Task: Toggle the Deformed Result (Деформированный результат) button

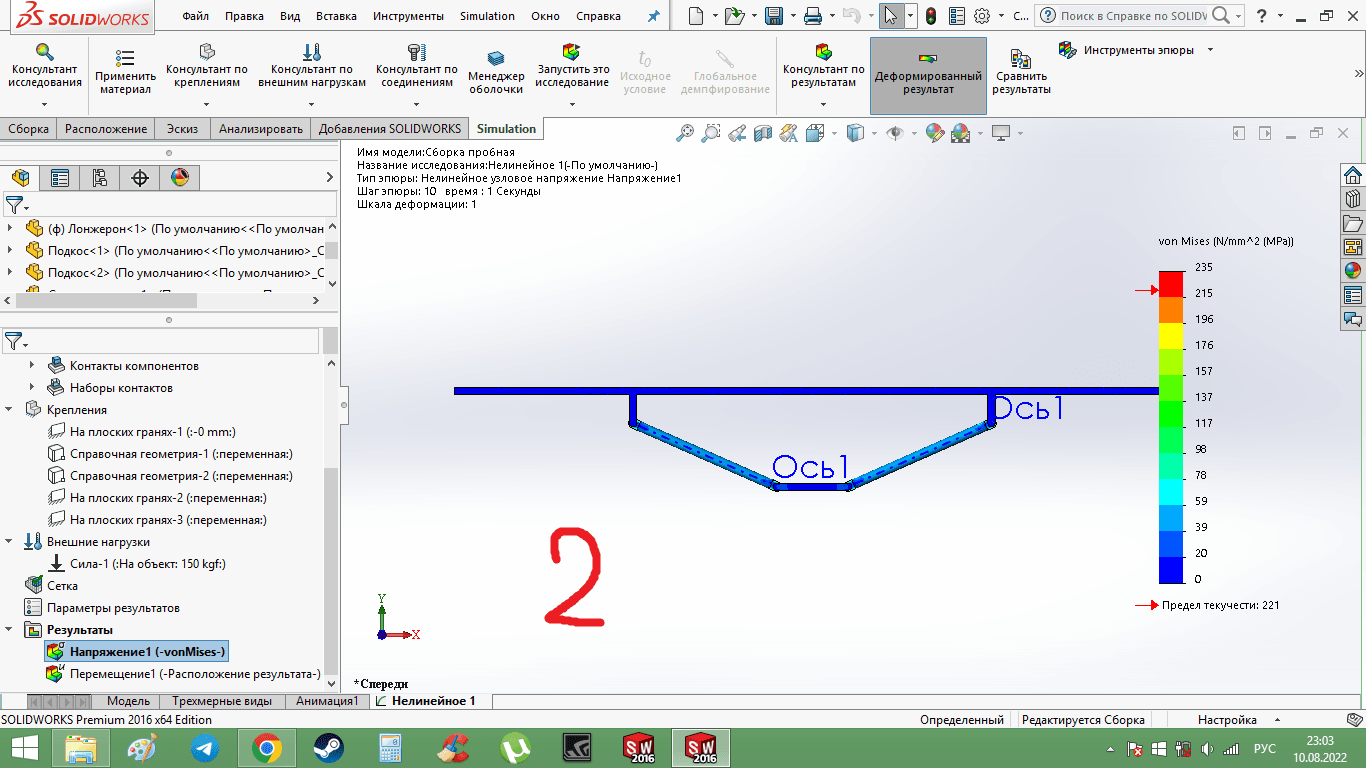Action: point(927,76)
